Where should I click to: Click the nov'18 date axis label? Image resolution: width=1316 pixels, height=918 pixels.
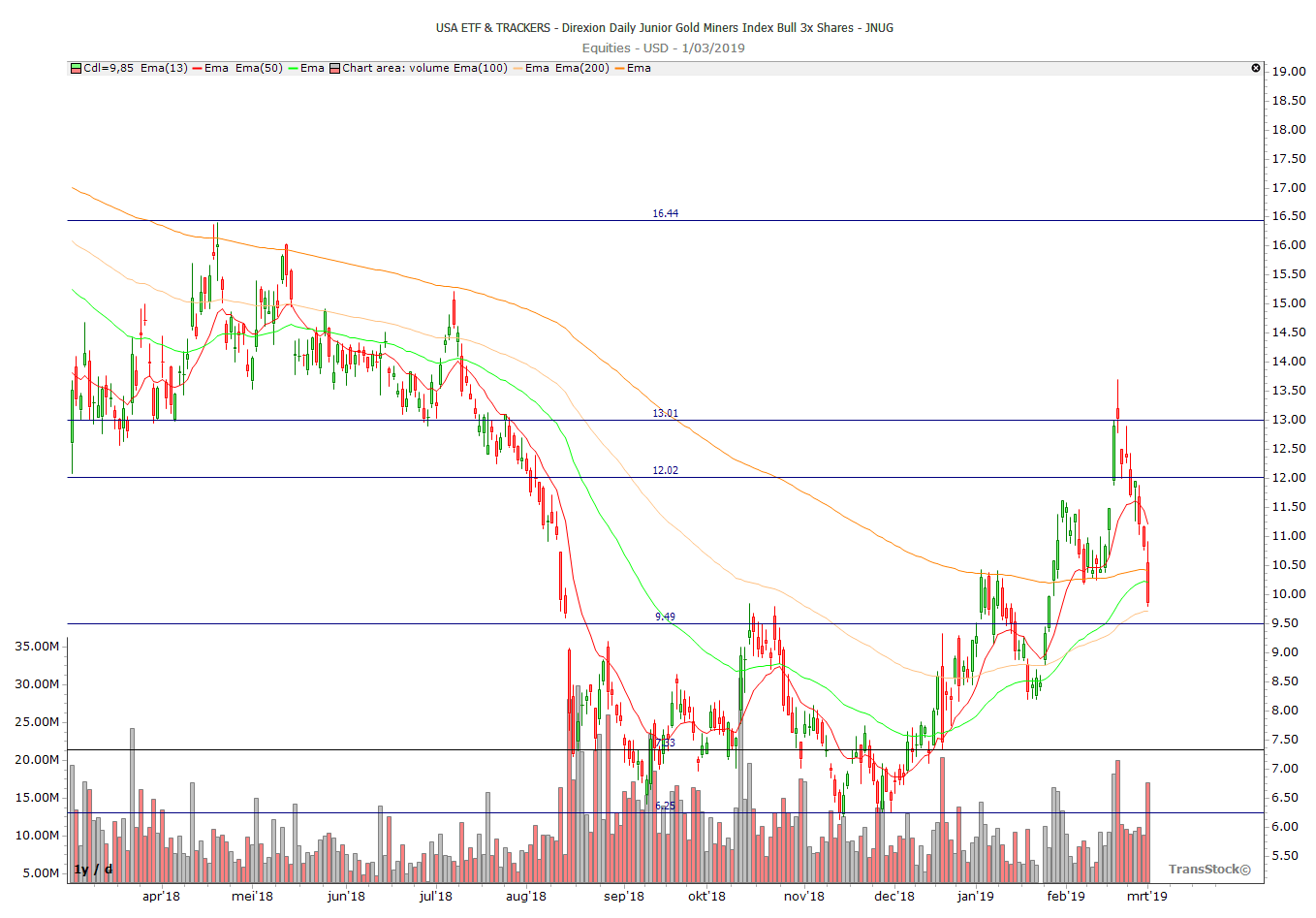pyautogui.click(x=803, y=896)
